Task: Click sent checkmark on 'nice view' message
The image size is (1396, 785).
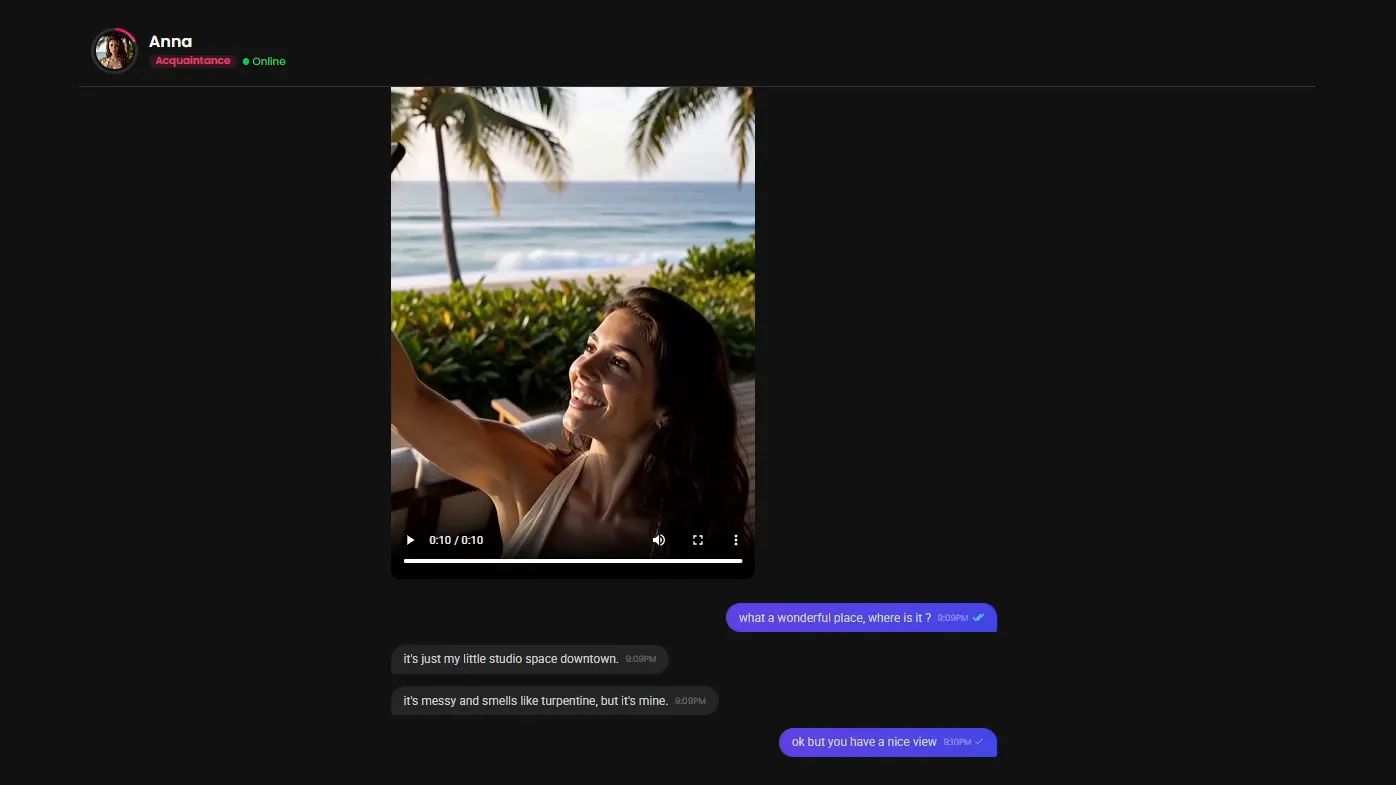Action: pos(980,742)
